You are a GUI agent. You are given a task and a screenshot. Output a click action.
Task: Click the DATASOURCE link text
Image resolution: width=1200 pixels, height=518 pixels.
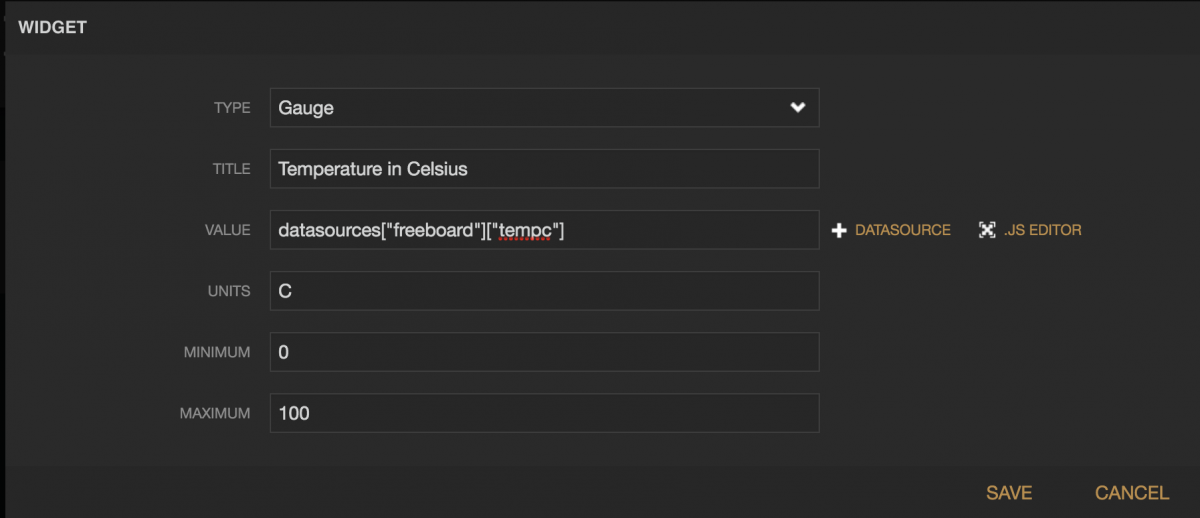tap(902, 230)
